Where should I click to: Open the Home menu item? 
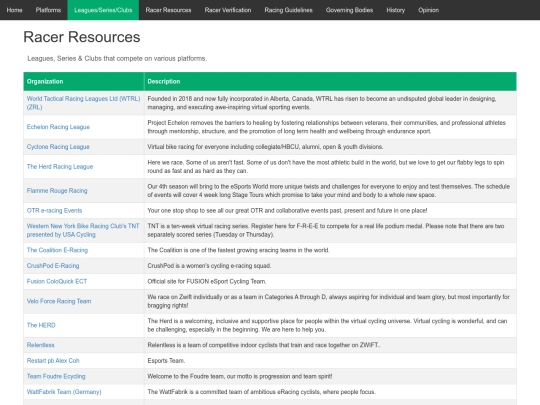(14, 10)
